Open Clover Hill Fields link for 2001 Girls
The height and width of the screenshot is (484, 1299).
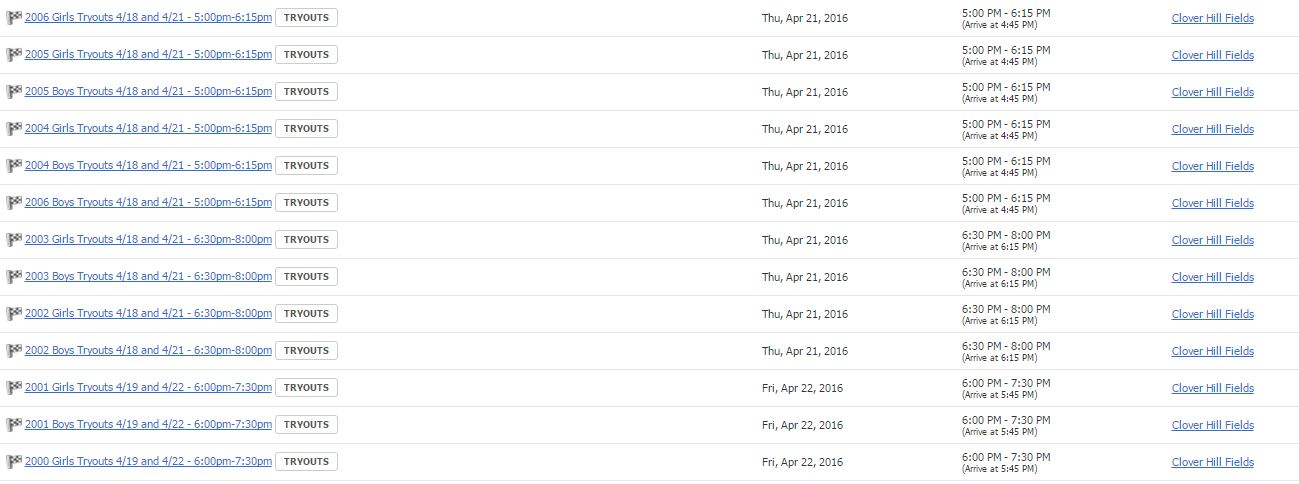pyautogui.click(x=1212, y=388)
